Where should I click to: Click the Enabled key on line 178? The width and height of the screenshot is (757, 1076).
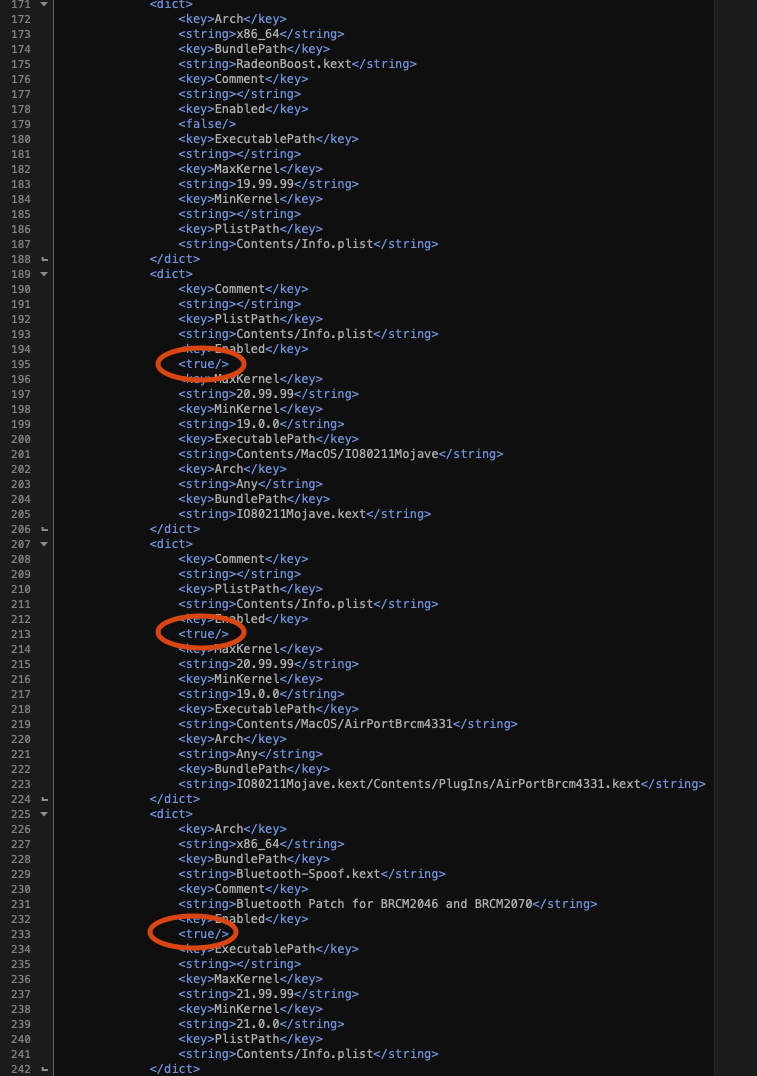pyautogui.click(x=243, y=109)
